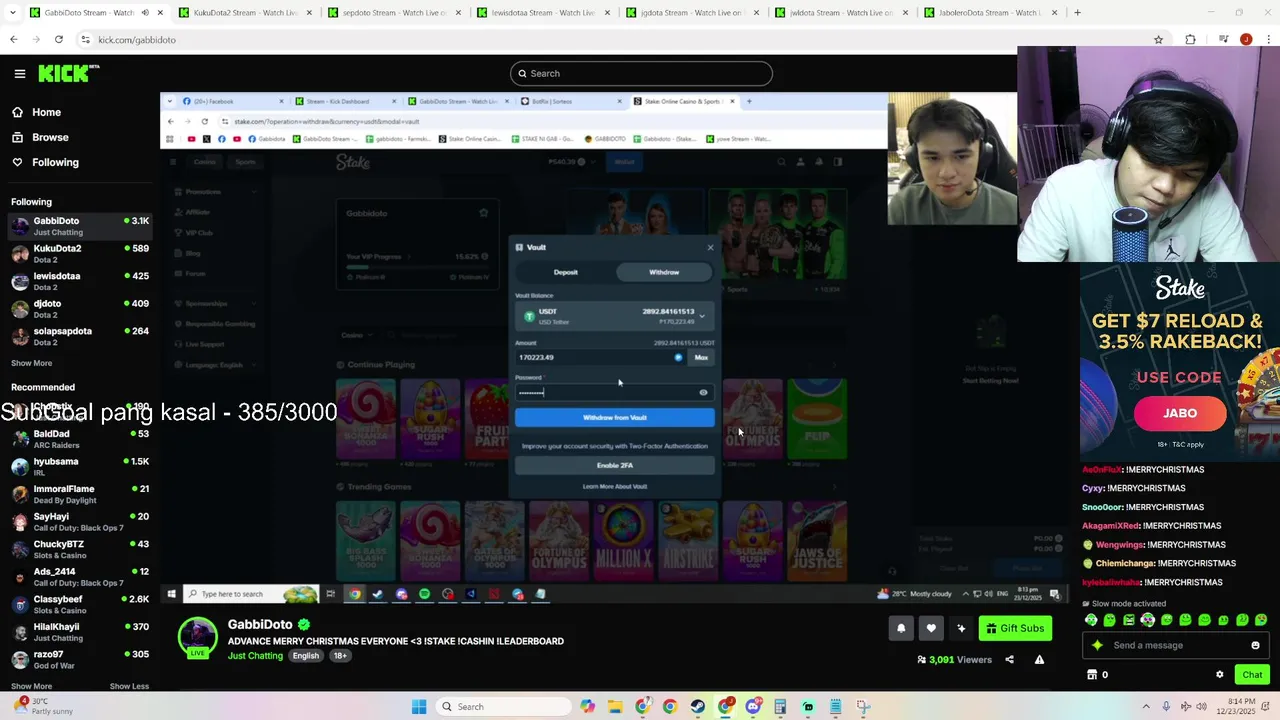The height and width of the screenshot is (720, 1280).
Task: Open ChuckyBTC recommended channel
Action: [80, 549]
